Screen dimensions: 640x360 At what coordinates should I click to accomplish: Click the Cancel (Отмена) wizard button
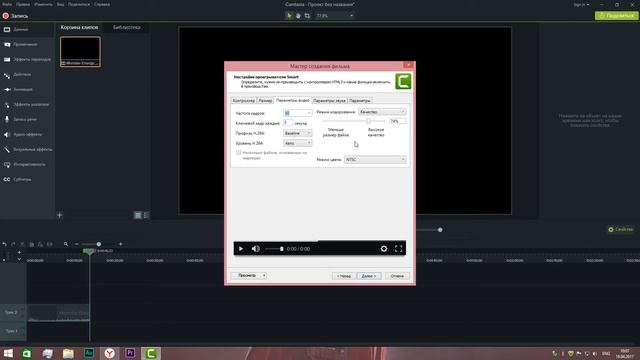[397, 276]
